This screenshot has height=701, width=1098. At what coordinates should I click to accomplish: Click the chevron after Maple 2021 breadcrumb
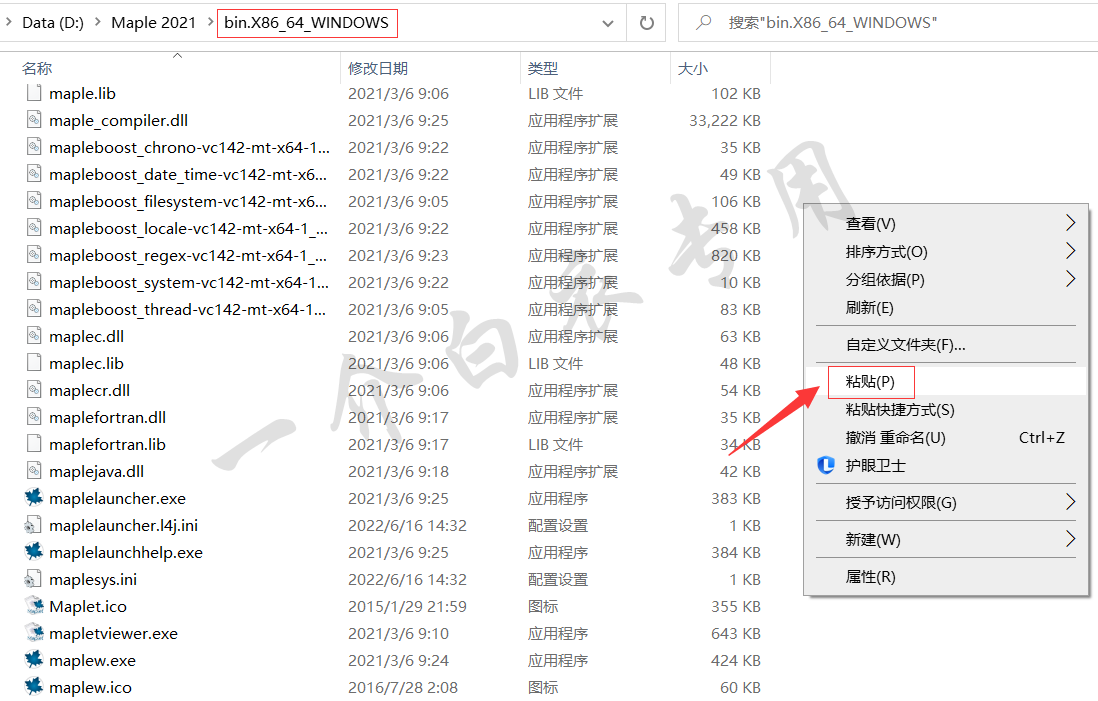211,22
